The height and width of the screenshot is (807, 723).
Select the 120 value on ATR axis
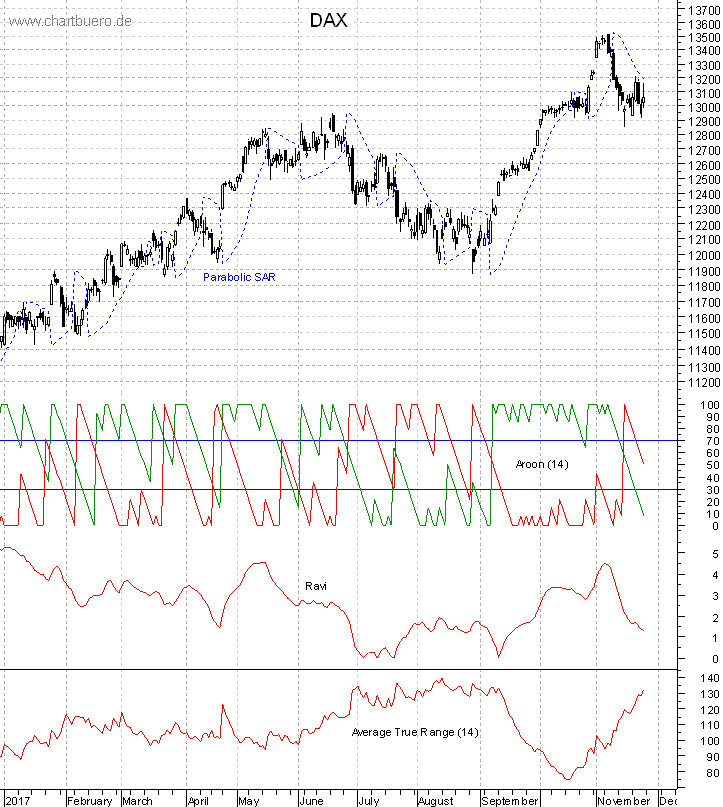[710, 710]
